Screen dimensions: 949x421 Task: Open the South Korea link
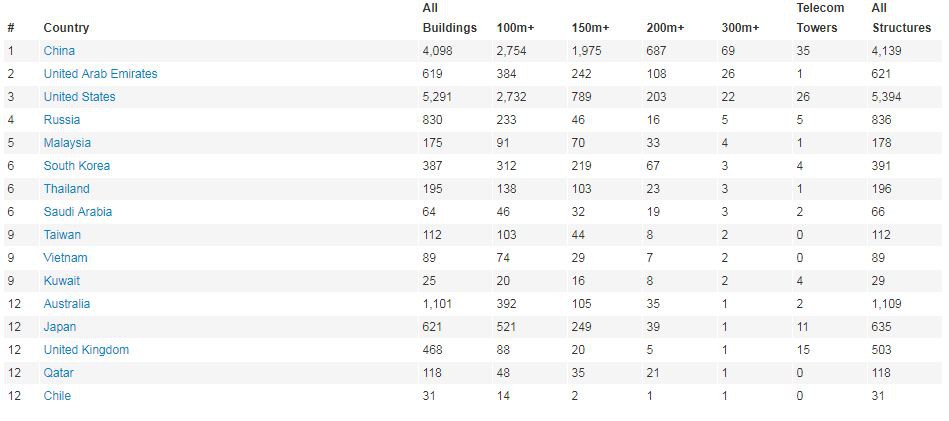tap(77, 166)
